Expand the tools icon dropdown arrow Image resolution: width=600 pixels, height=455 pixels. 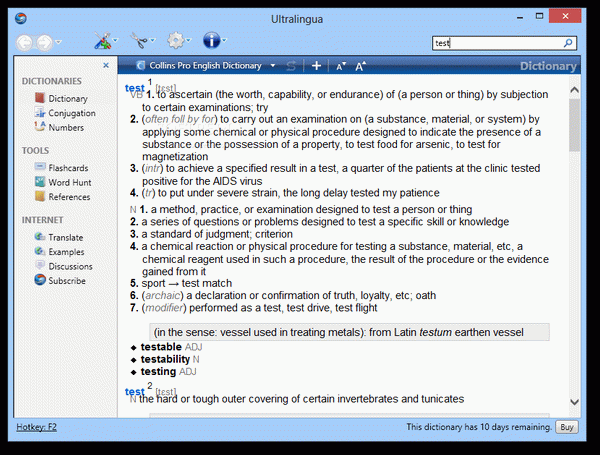pos(116,40)
